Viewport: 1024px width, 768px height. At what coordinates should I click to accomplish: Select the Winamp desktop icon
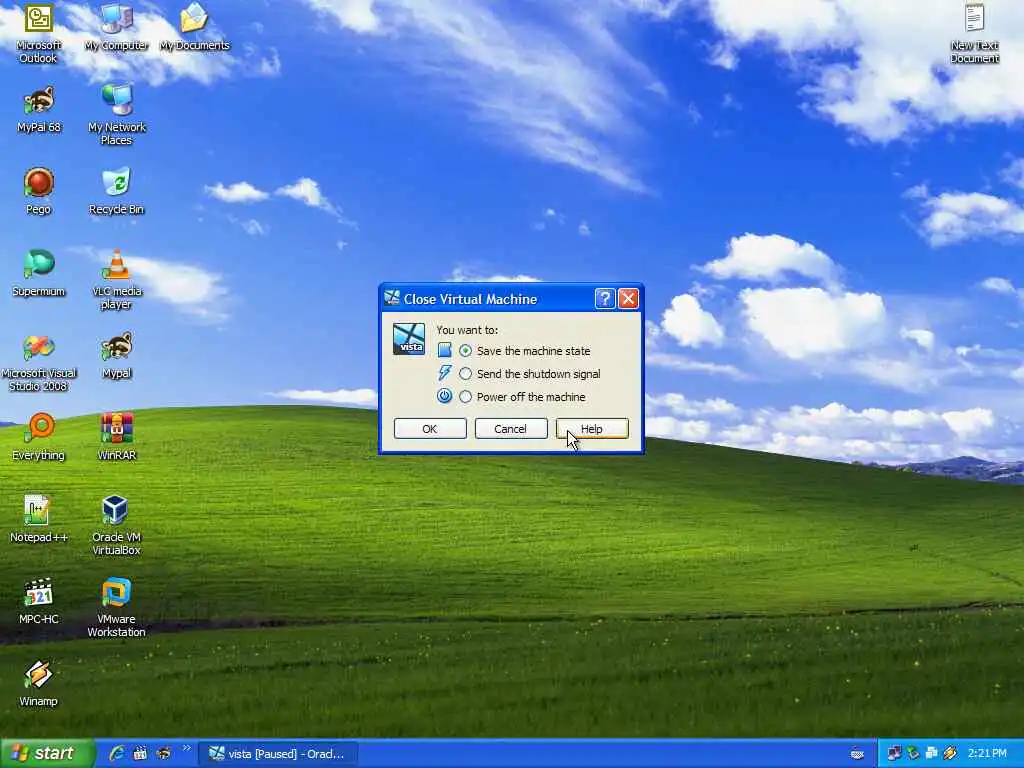pyautogui.click(x=39, y=683)
